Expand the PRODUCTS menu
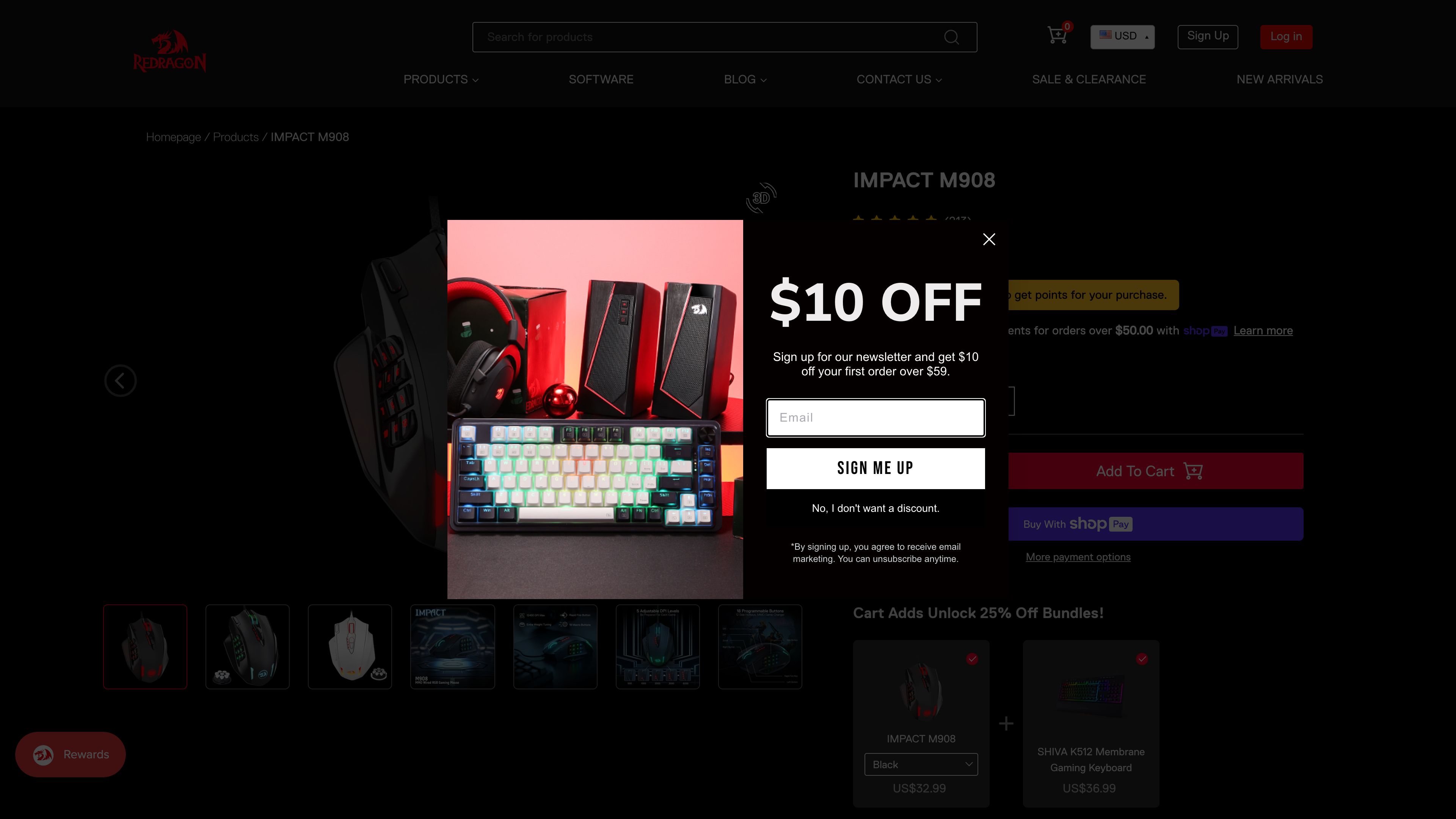 pos(441,80)
